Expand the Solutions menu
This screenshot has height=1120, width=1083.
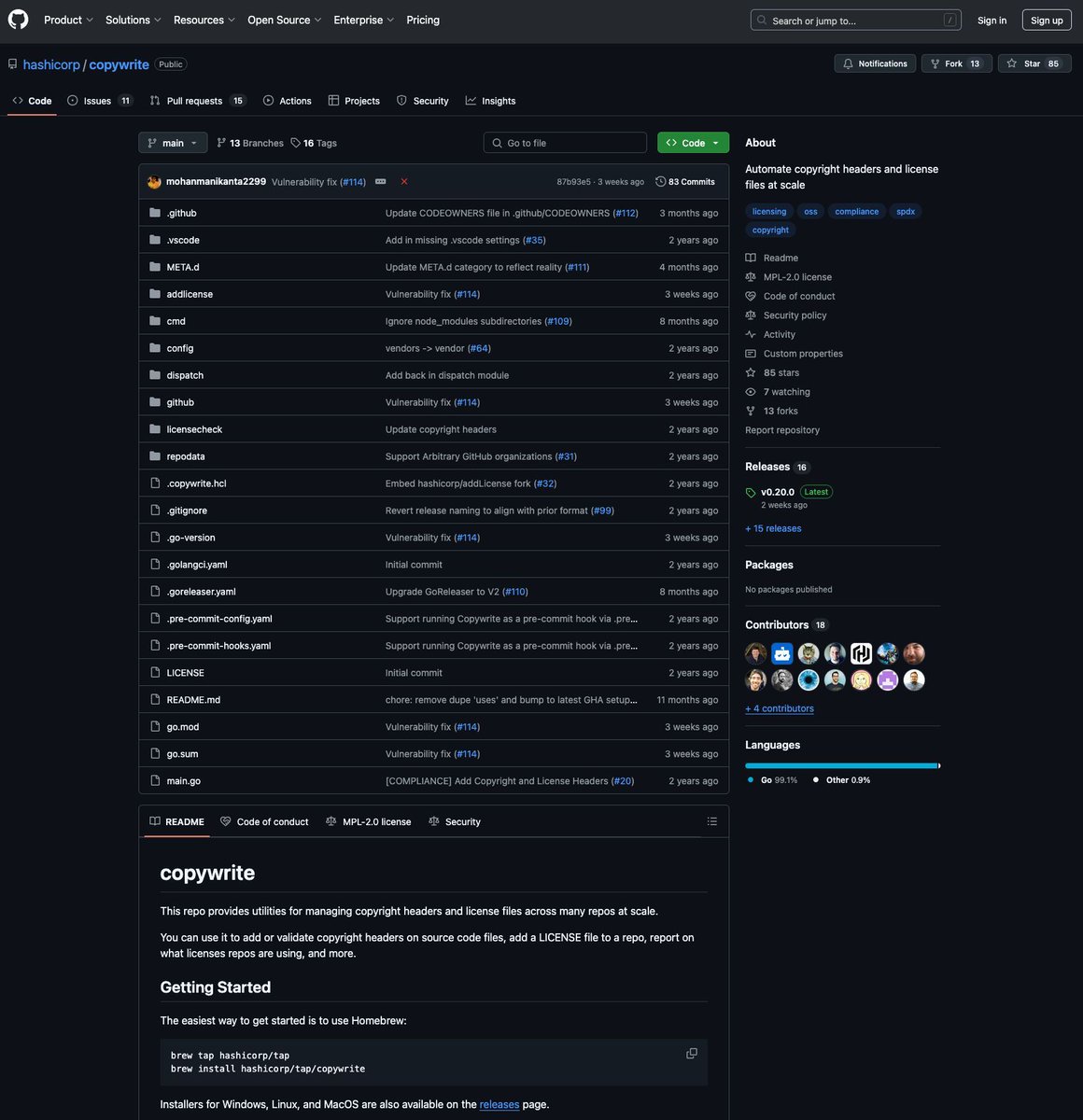[133, 20]
